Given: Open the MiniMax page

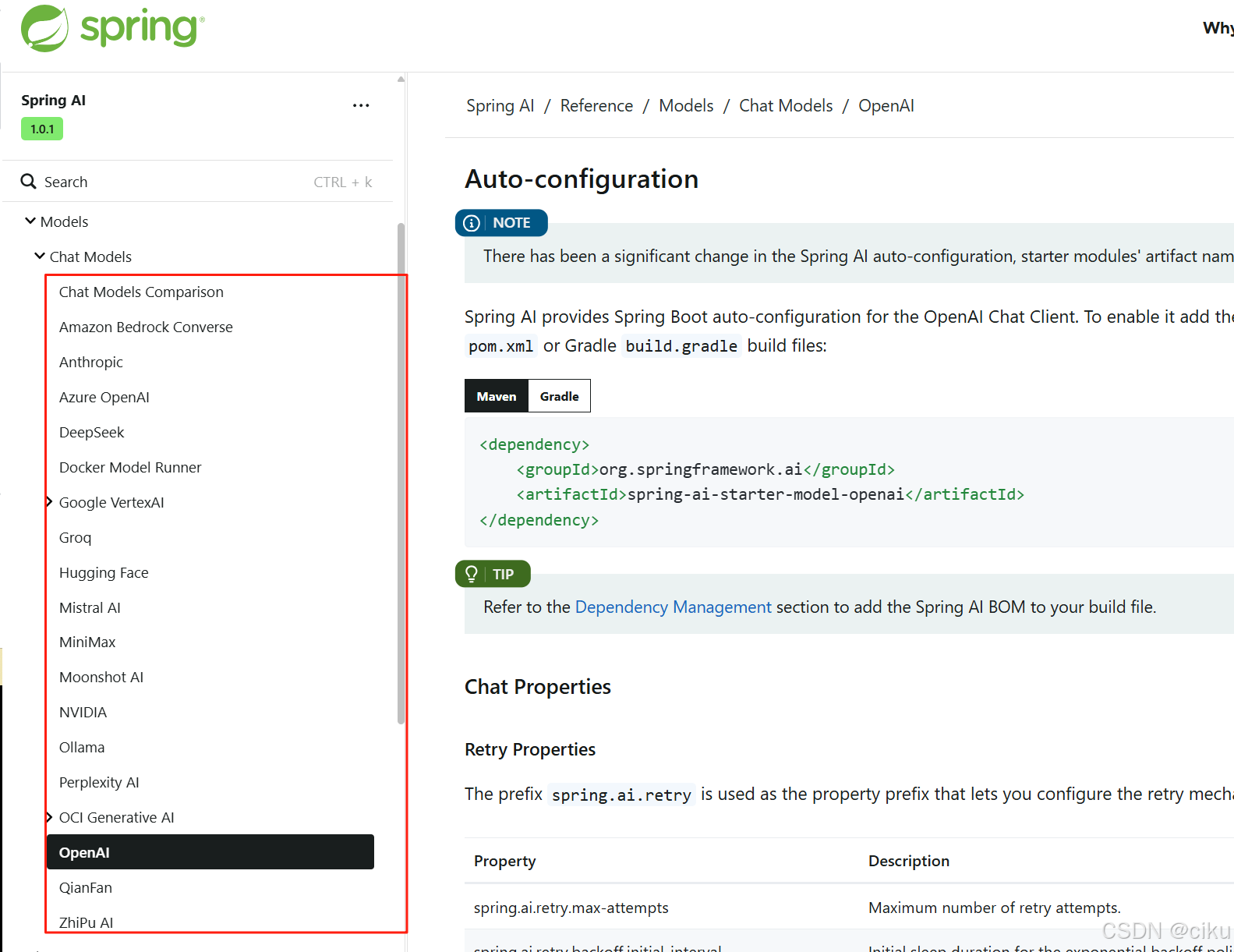Looking at the screenshot, I should 87,642.
